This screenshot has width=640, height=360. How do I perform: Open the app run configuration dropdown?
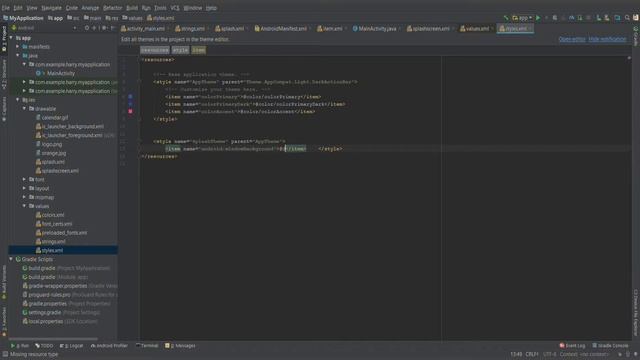click(x=522, y=18)
